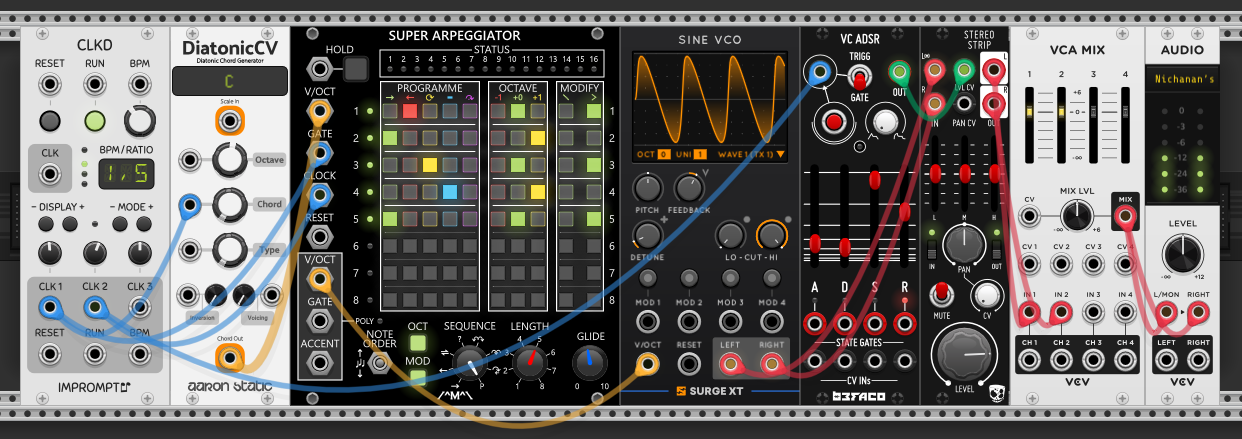Click the Sine VCO PITCH knob
The image size is (1242, 439).
click(648, 186)
